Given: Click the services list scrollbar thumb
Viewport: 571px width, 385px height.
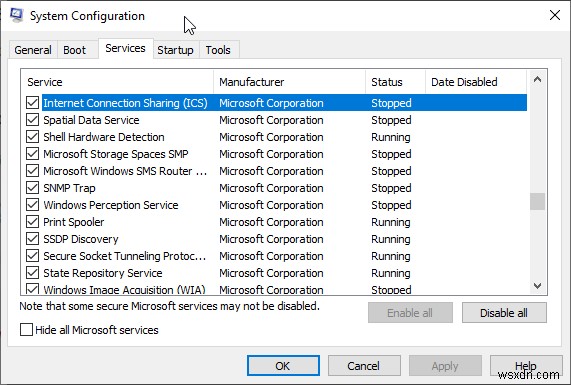Looking at the screenshot, I should point(537,201).
